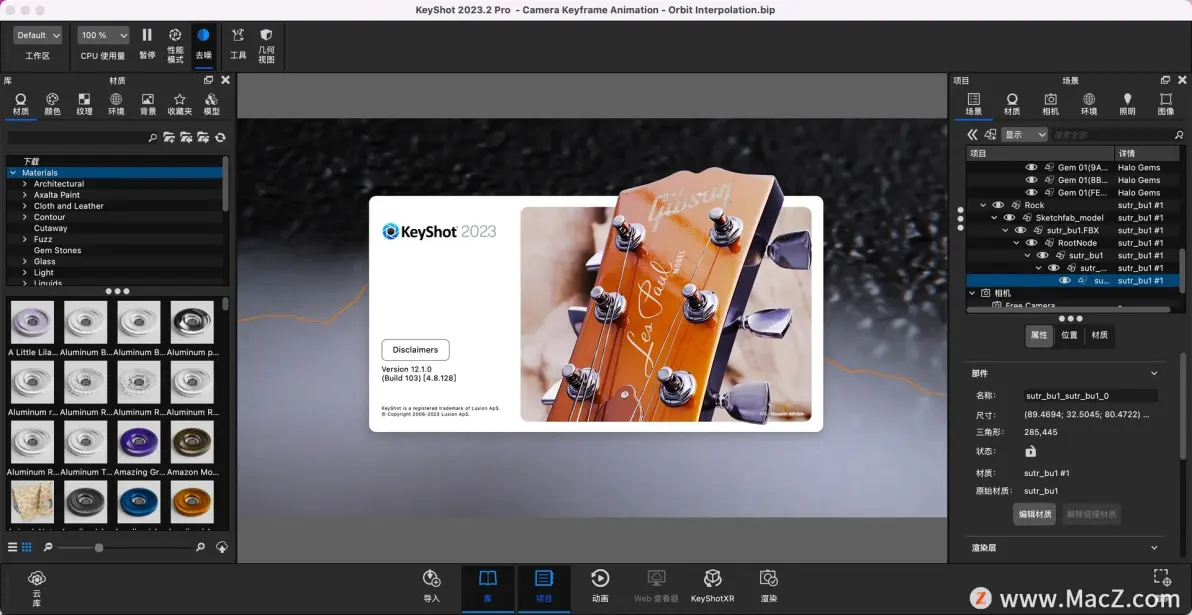Click the 导入 import button
The image size is (1192, 615).
point(432,586)
